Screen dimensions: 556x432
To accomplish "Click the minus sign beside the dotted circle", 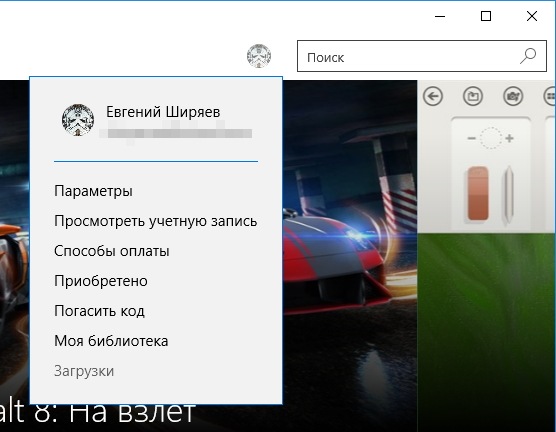I will point(471,138).
